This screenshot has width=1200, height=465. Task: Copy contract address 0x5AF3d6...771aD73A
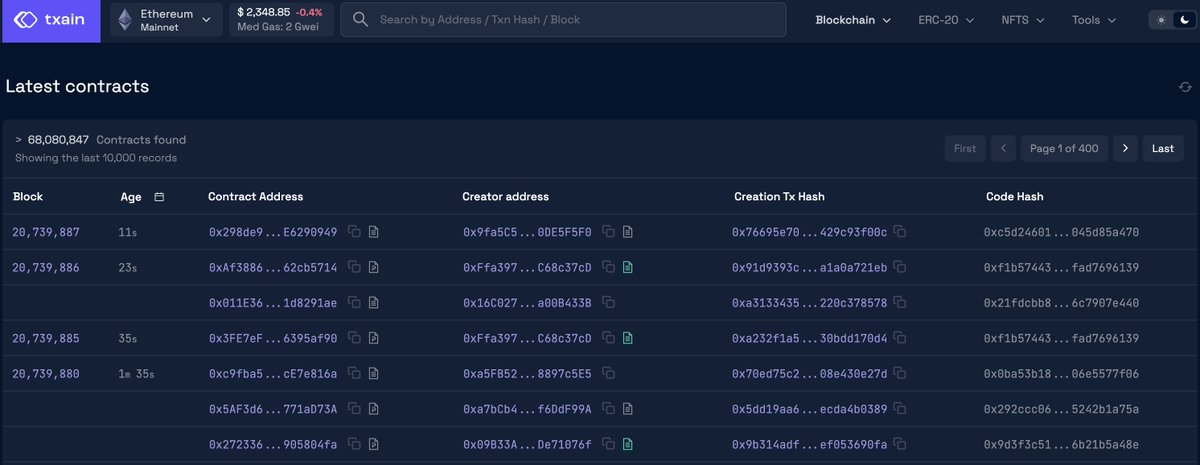[354, 409]
